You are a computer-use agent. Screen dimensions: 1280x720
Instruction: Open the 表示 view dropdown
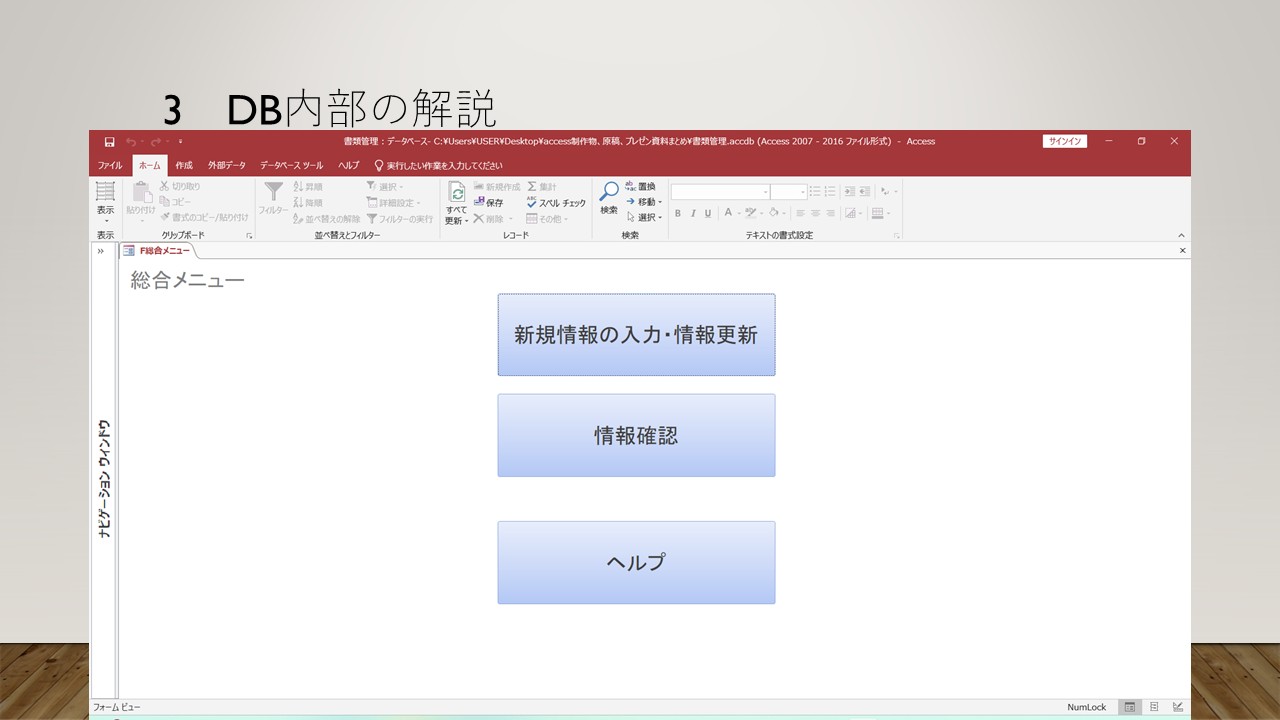105,220
